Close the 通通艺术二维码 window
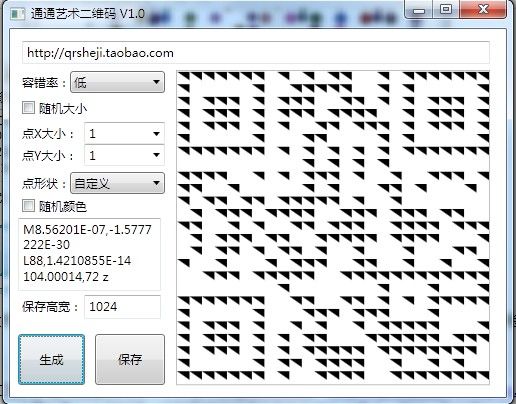 (x=483, y=10)
